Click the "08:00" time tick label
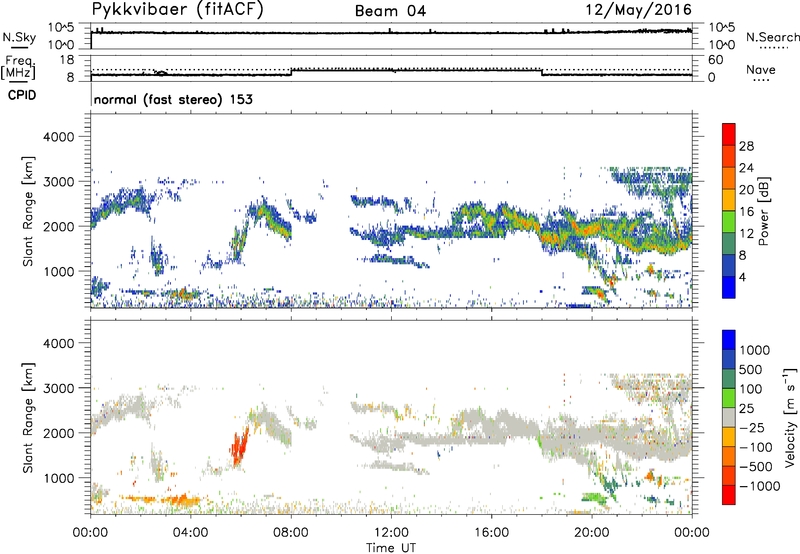The image size is (800, 554). 291,533
